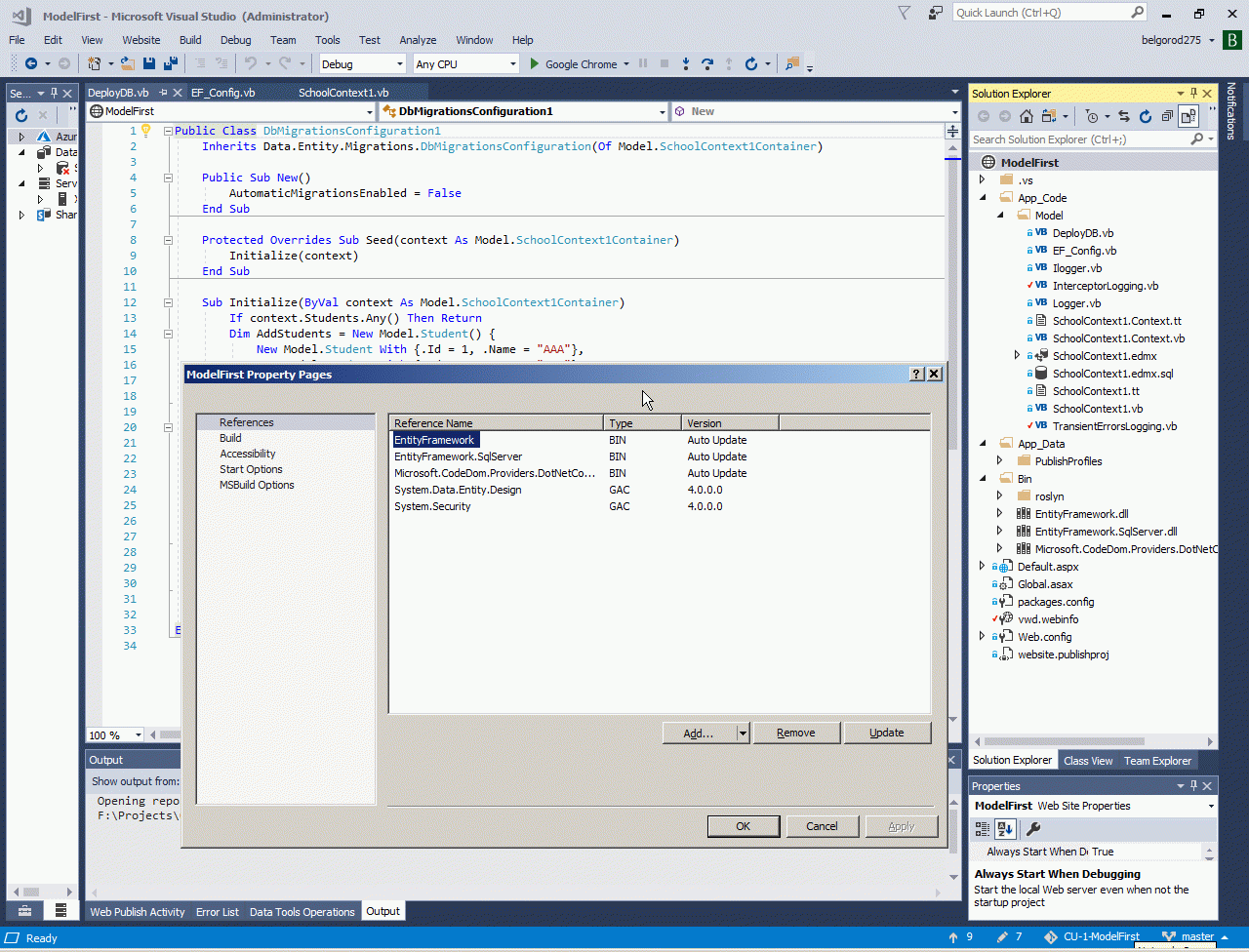
Task: Click the Home icon in Solution Explorer
Action: click(1027, 116)
